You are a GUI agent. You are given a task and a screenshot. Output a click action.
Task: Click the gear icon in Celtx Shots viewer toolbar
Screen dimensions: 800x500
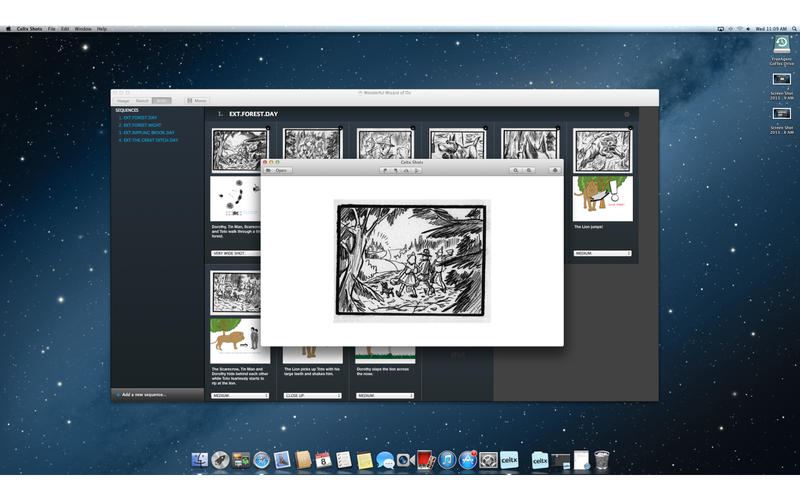pos(555,170)
